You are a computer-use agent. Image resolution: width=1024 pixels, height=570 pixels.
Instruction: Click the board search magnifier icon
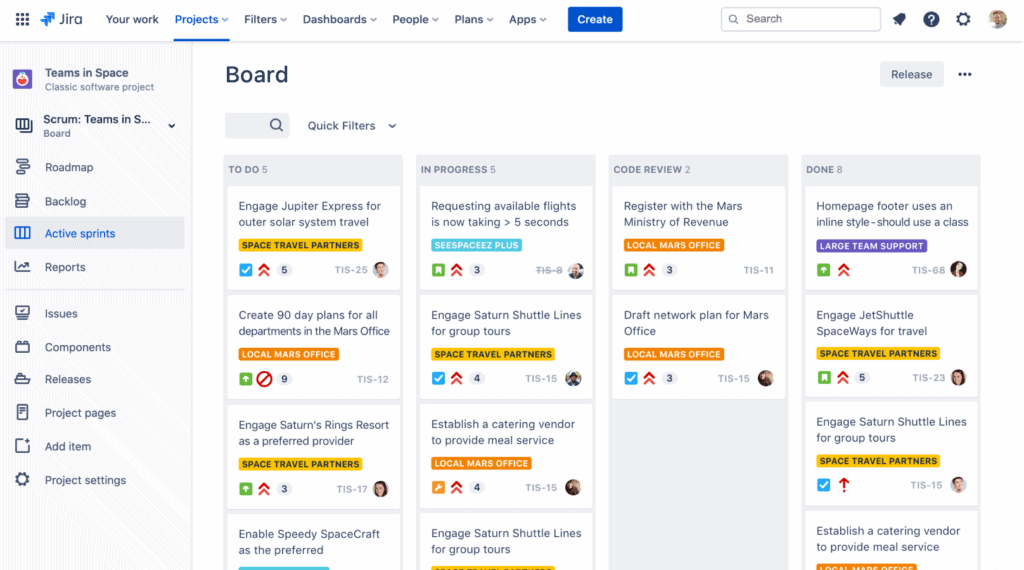pyautogui.click(x=276, y=125)
